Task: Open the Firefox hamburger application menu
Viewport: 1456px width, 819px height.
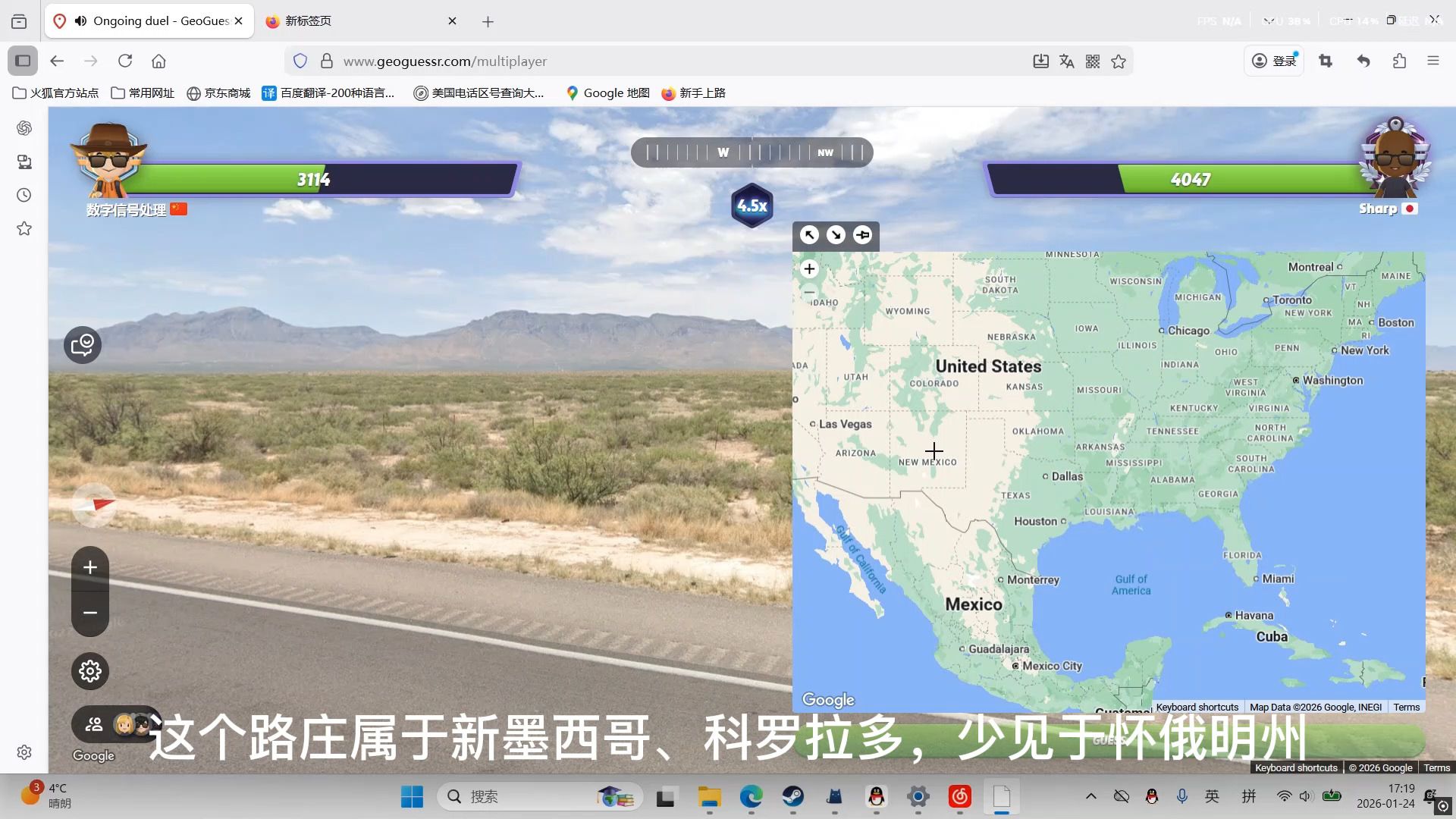Action: click(1432, 61)
